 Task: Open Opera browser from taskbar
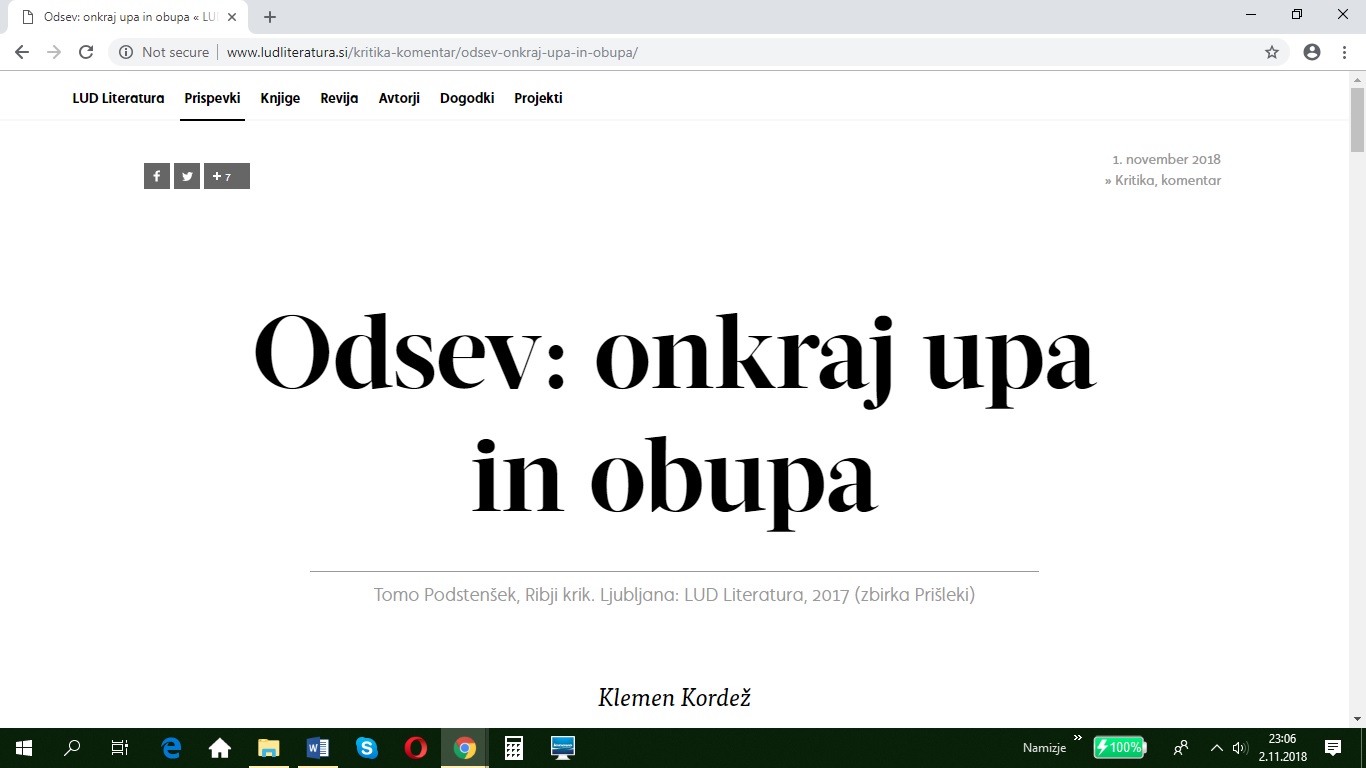(416, 748)
